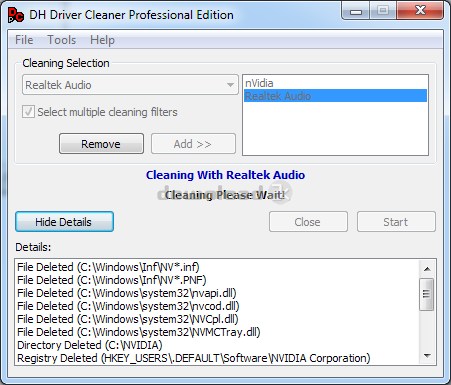Viewport: 451px width, 385px height.
Task: Open the File menu
Action: coord(24,40)
